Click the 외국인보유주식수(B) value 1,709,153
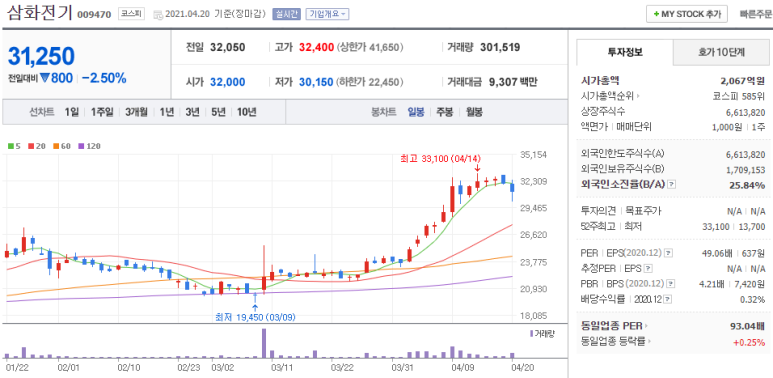The height and width of the screenshot is (378, 773). (746, 170)
